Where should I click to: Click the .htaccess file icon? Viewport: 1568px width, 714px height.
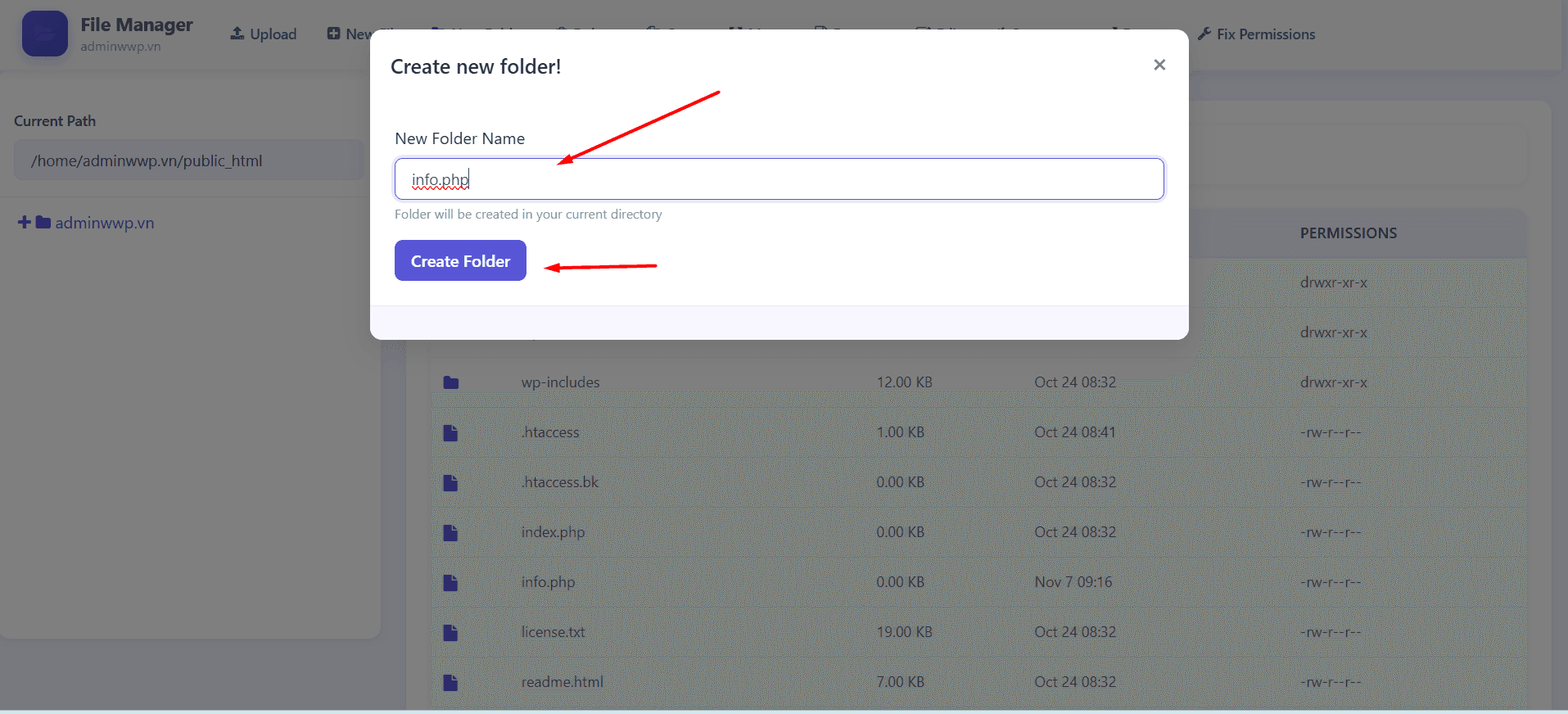coord(450,432)
